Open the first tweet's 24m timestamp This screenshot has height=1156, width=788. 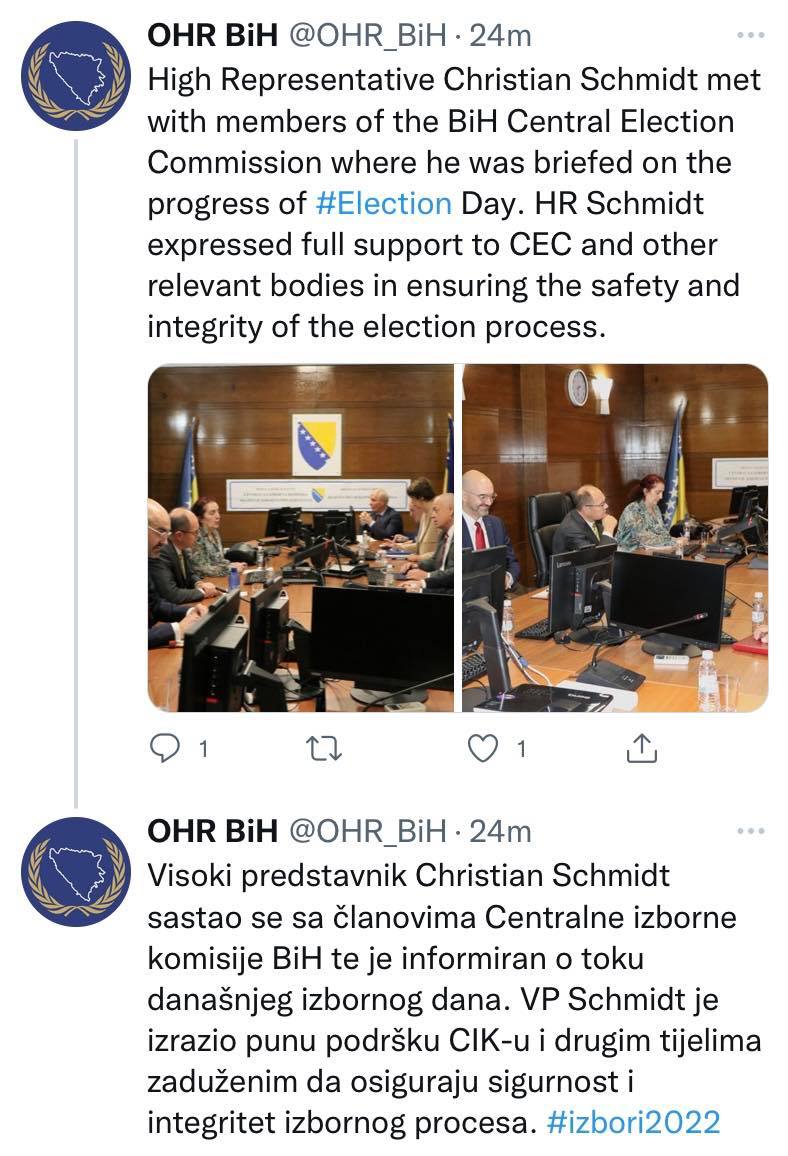coord(501,35)
